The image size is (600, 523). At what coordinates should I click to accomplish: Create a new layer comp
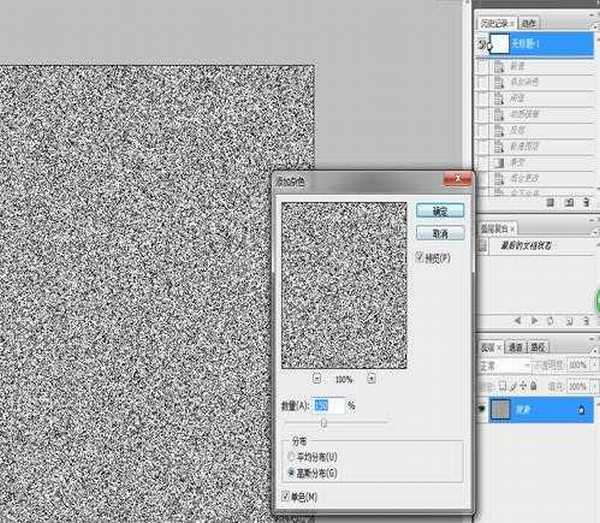(x=569, y=321)
